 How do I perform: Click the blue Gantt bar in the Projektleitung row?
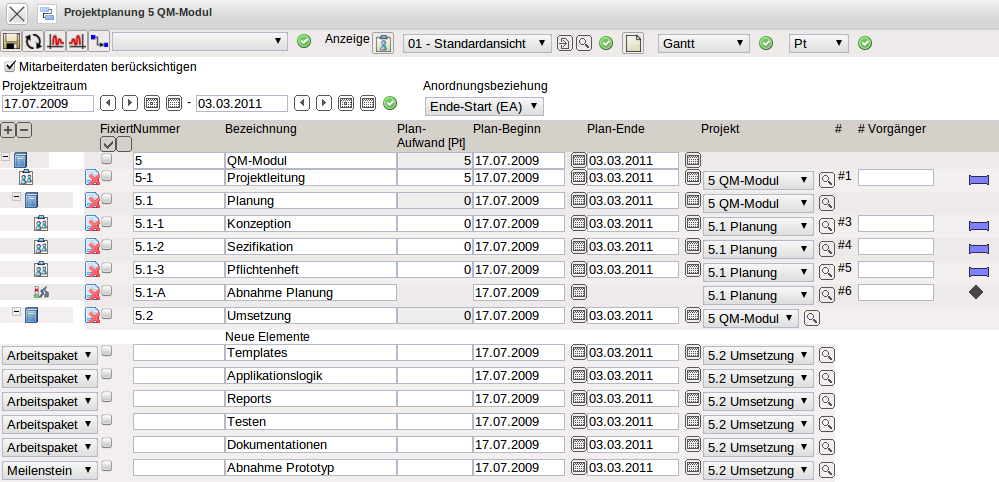978,180
